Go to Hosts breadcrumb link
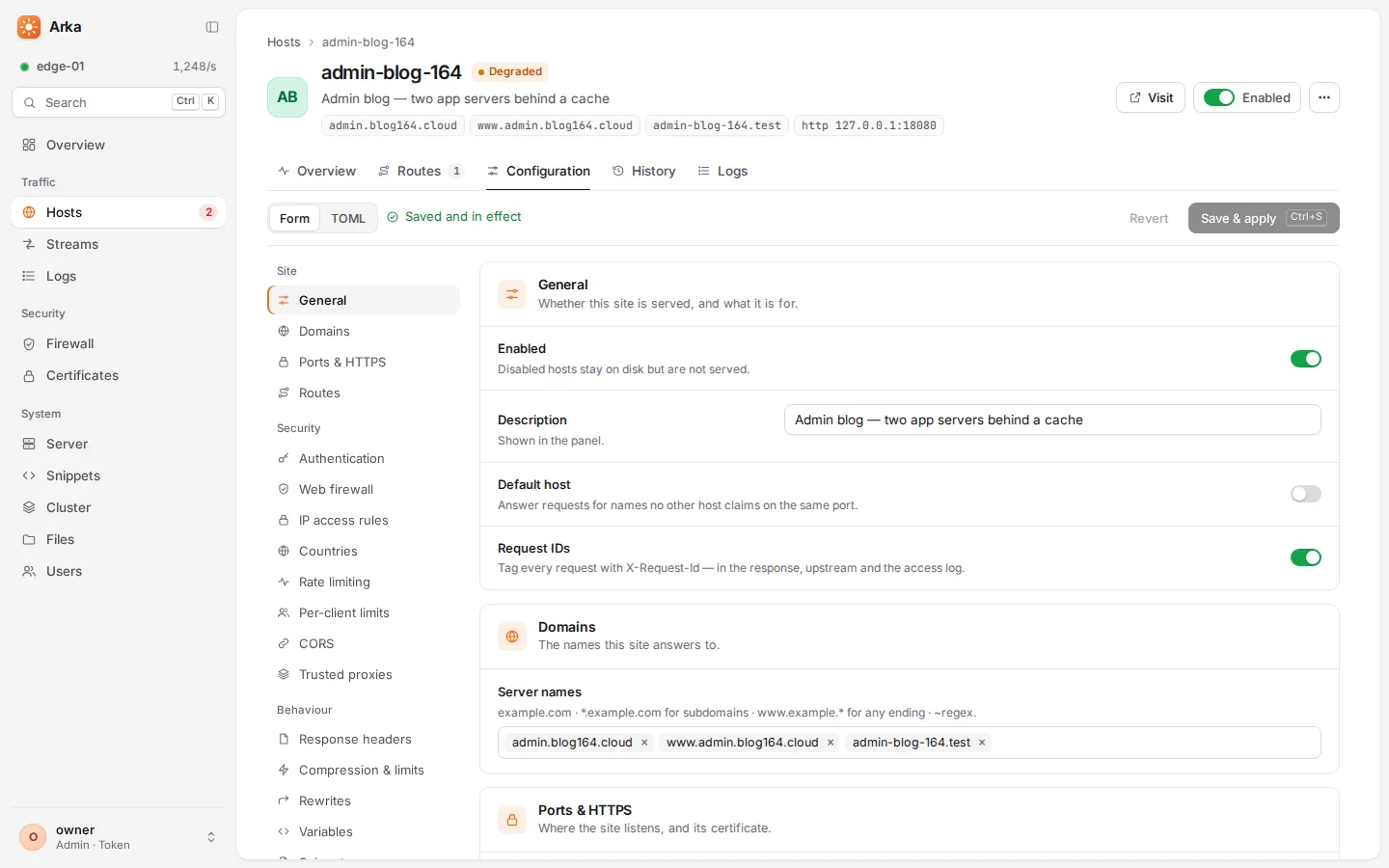Image resolution: width=1389 pixels, height=868 pixels. click(284, 42)
